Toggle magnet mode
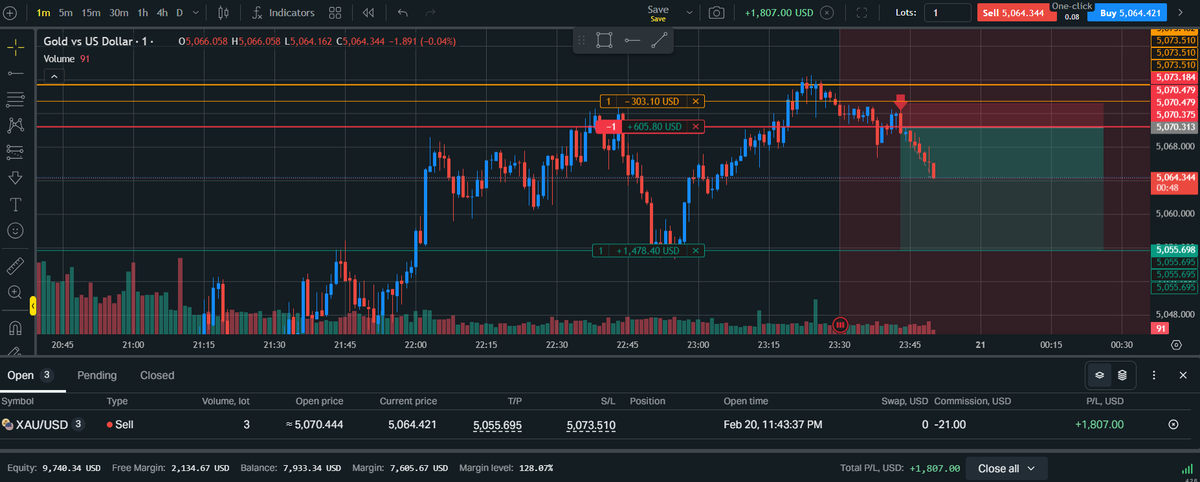Screen dimensions: 1200x482 15,328
